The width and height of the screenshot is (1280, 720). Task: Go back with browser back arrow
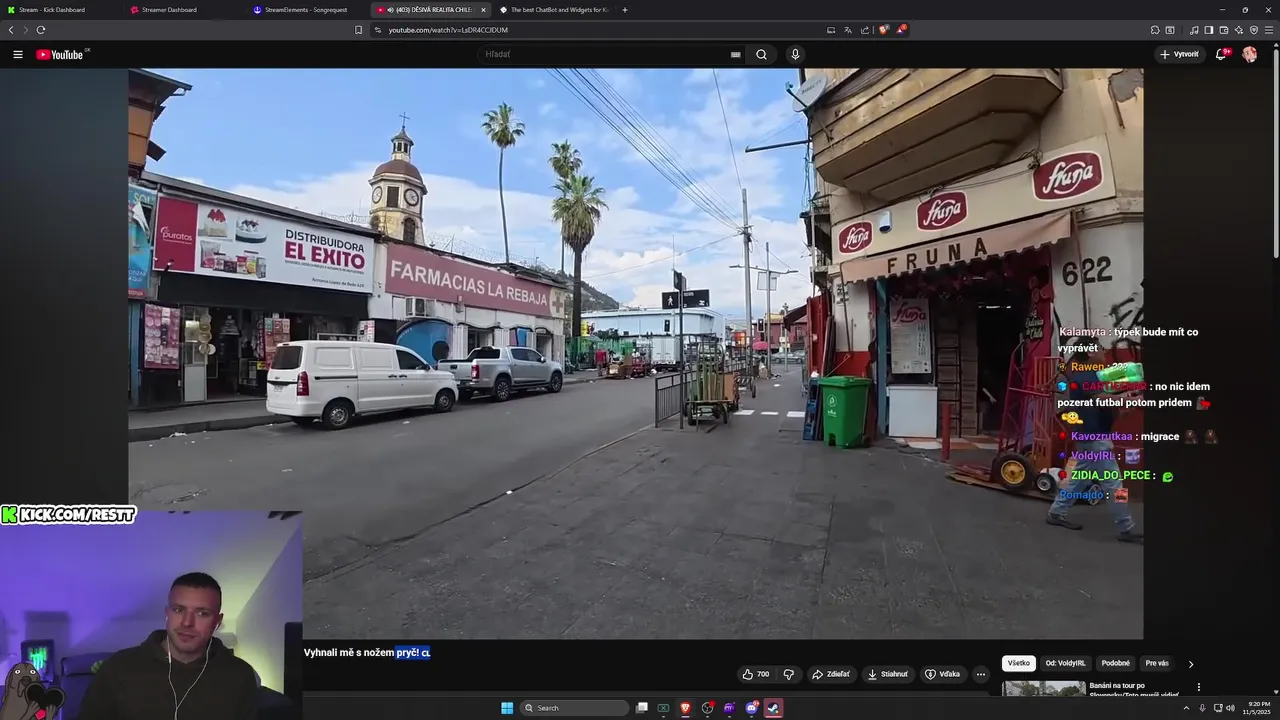coord(11,30)
